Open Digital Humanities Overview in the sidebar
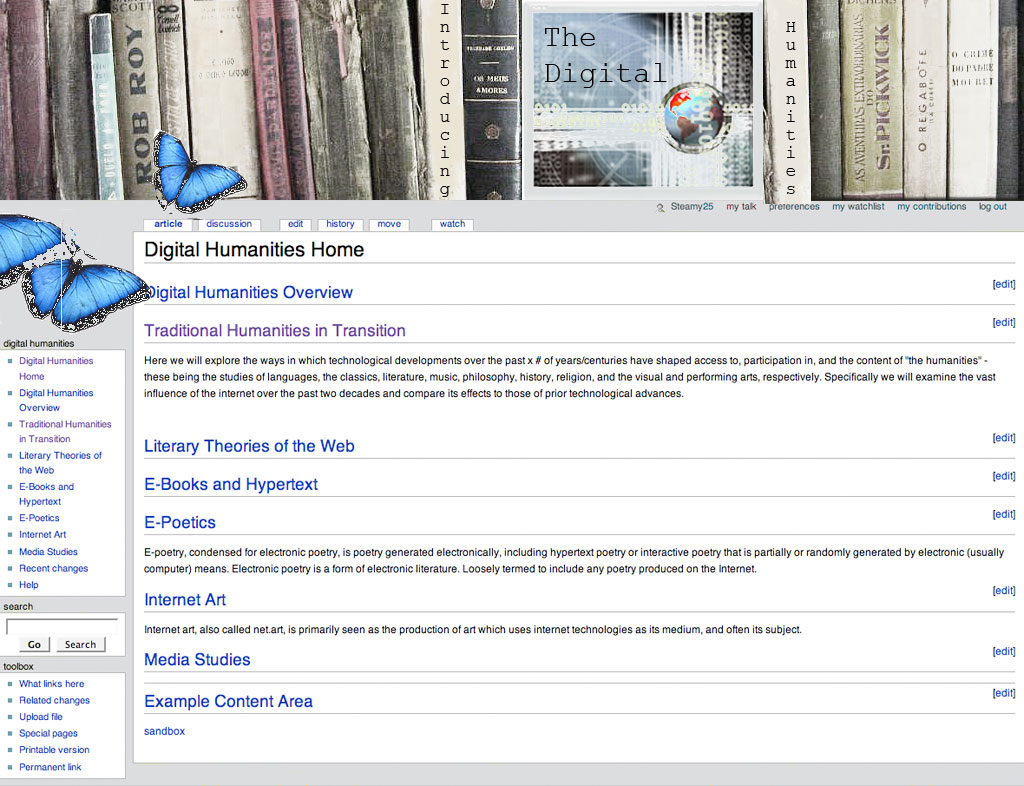 tap(56, 400)
